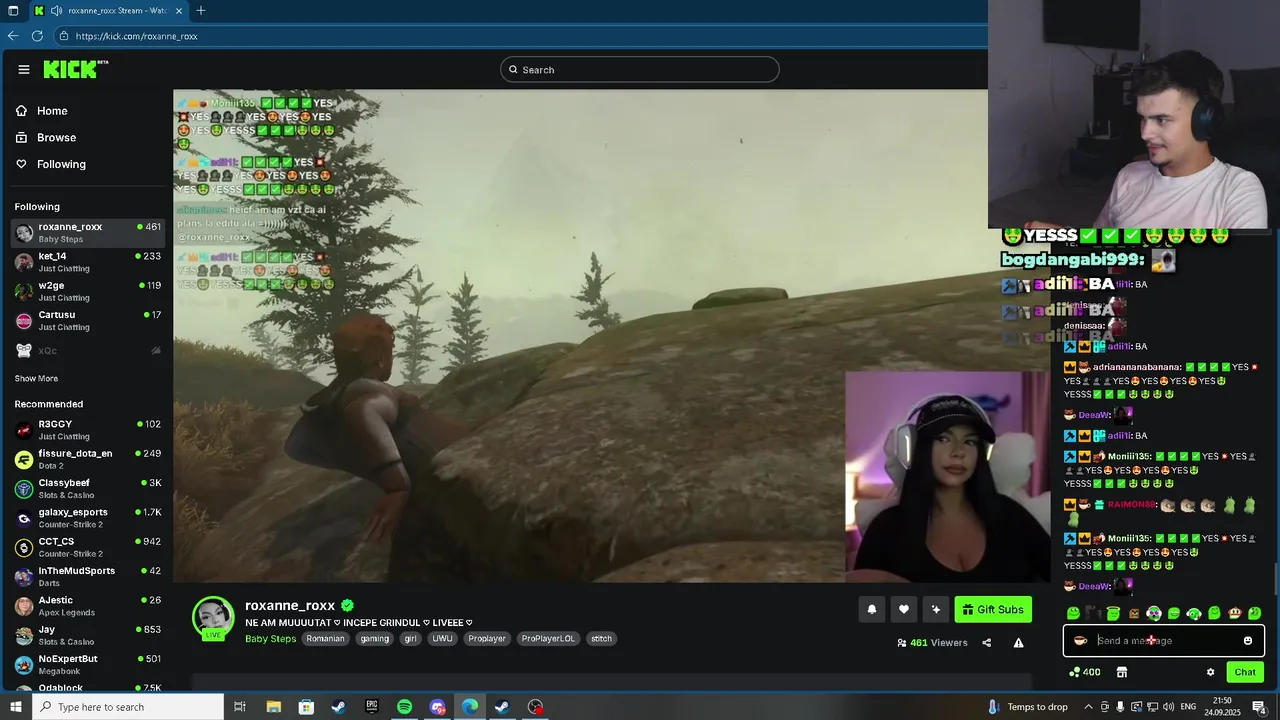Open chat settings gear
This screenshot has width=1280, height=720.
pos(1210,672)
